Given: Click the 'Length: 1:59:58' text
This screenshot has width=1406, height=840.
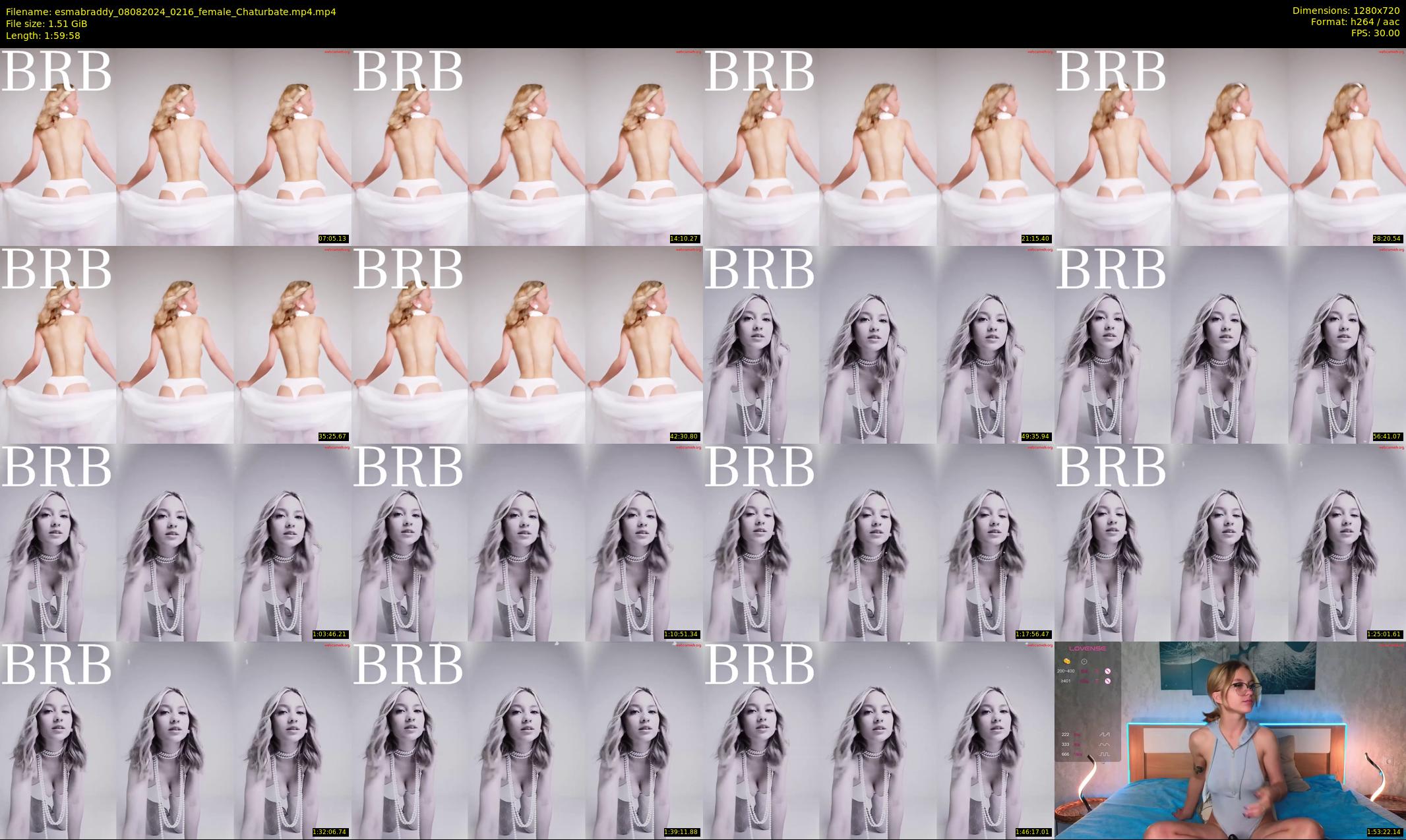Looking at the screenshot, I should 43,36.
